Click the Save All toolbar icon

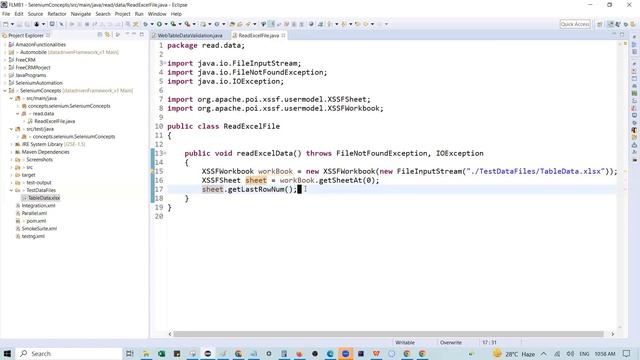point(27,24)
